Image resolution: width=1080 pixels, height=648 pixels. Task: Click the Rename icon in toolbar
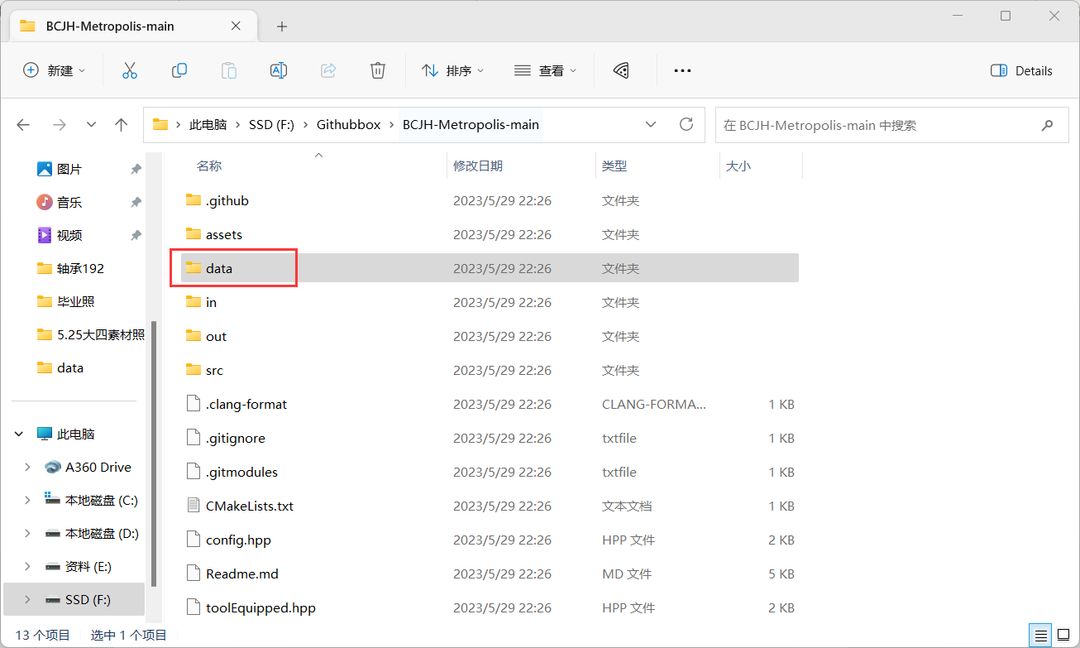click(278, 70)
